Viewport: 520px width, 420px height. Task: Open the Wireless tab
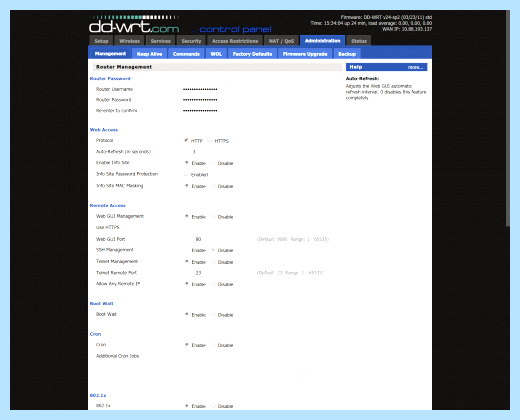coord(129,41)
